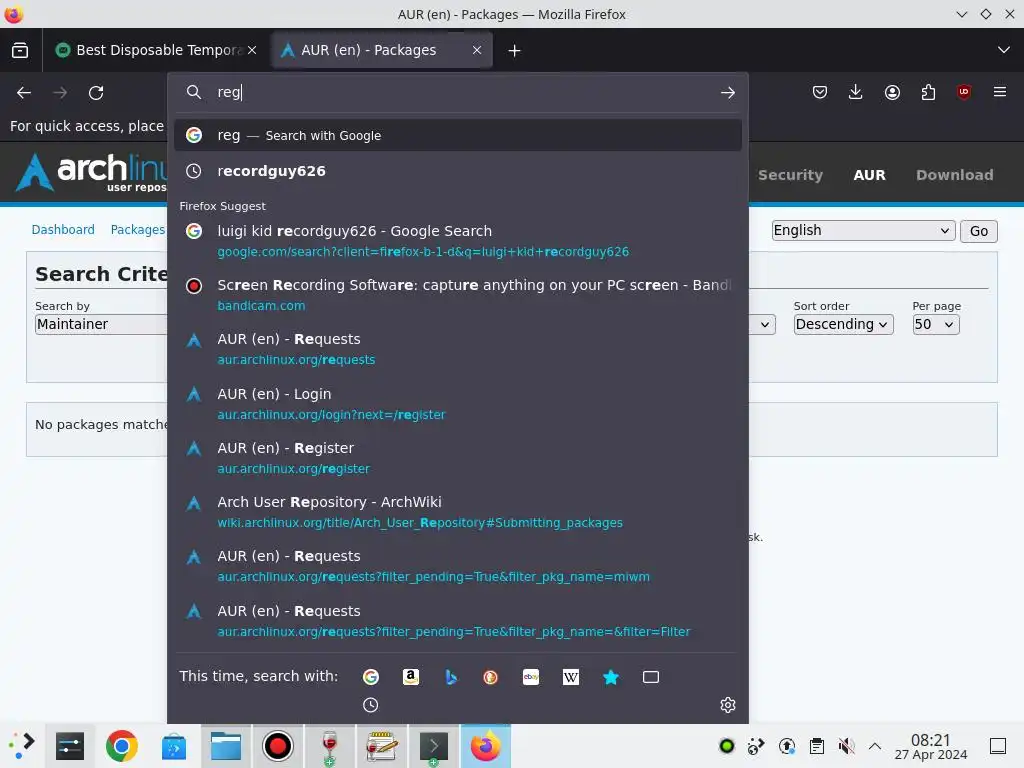1024x768 pixels.
Task: Open AUR Requests aur.archlinux.org/requests suggestion
Action: [458, 349]
